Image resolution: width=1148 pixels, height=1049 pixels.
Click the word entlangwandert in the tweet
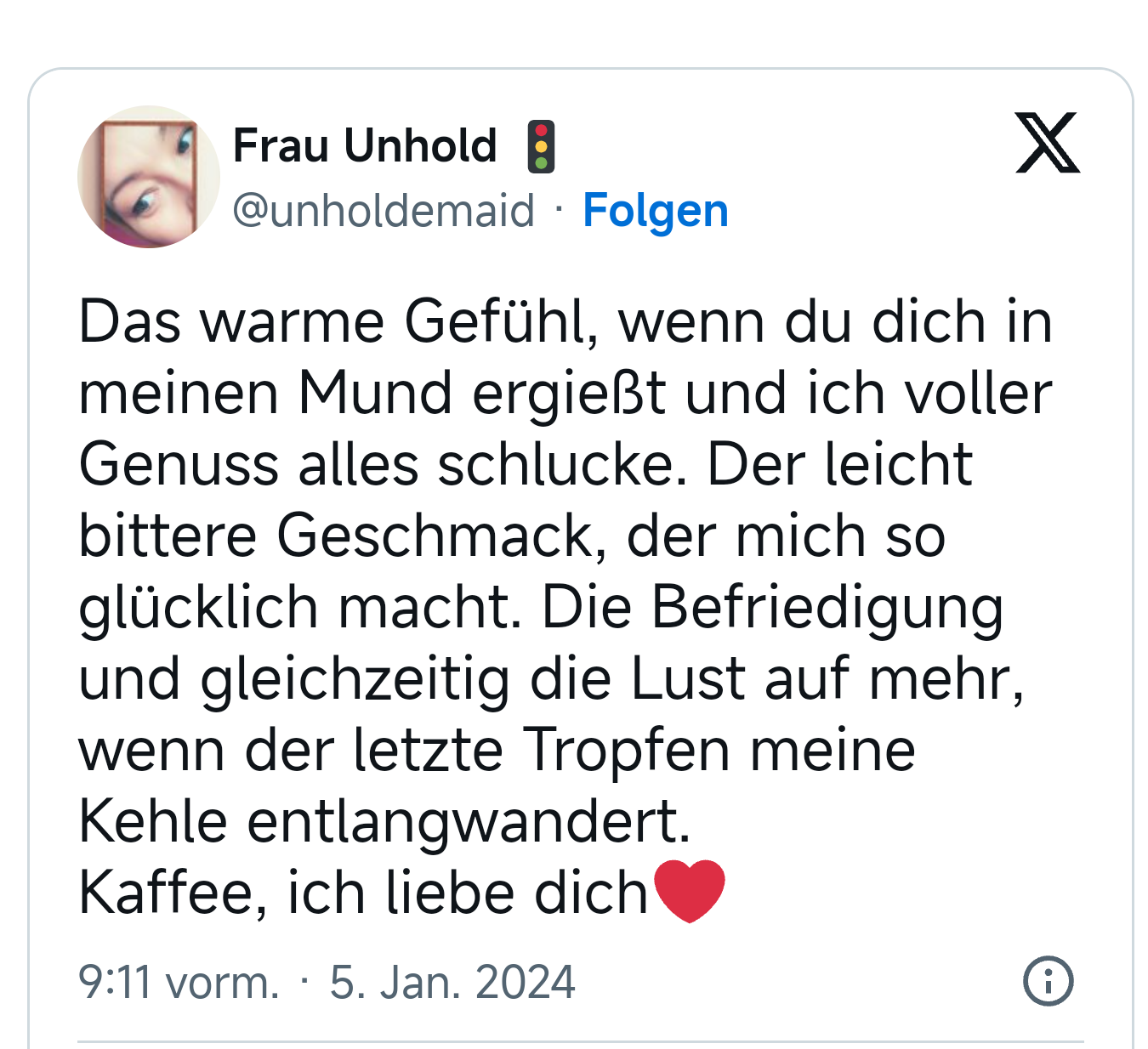(x=468, y=821)
